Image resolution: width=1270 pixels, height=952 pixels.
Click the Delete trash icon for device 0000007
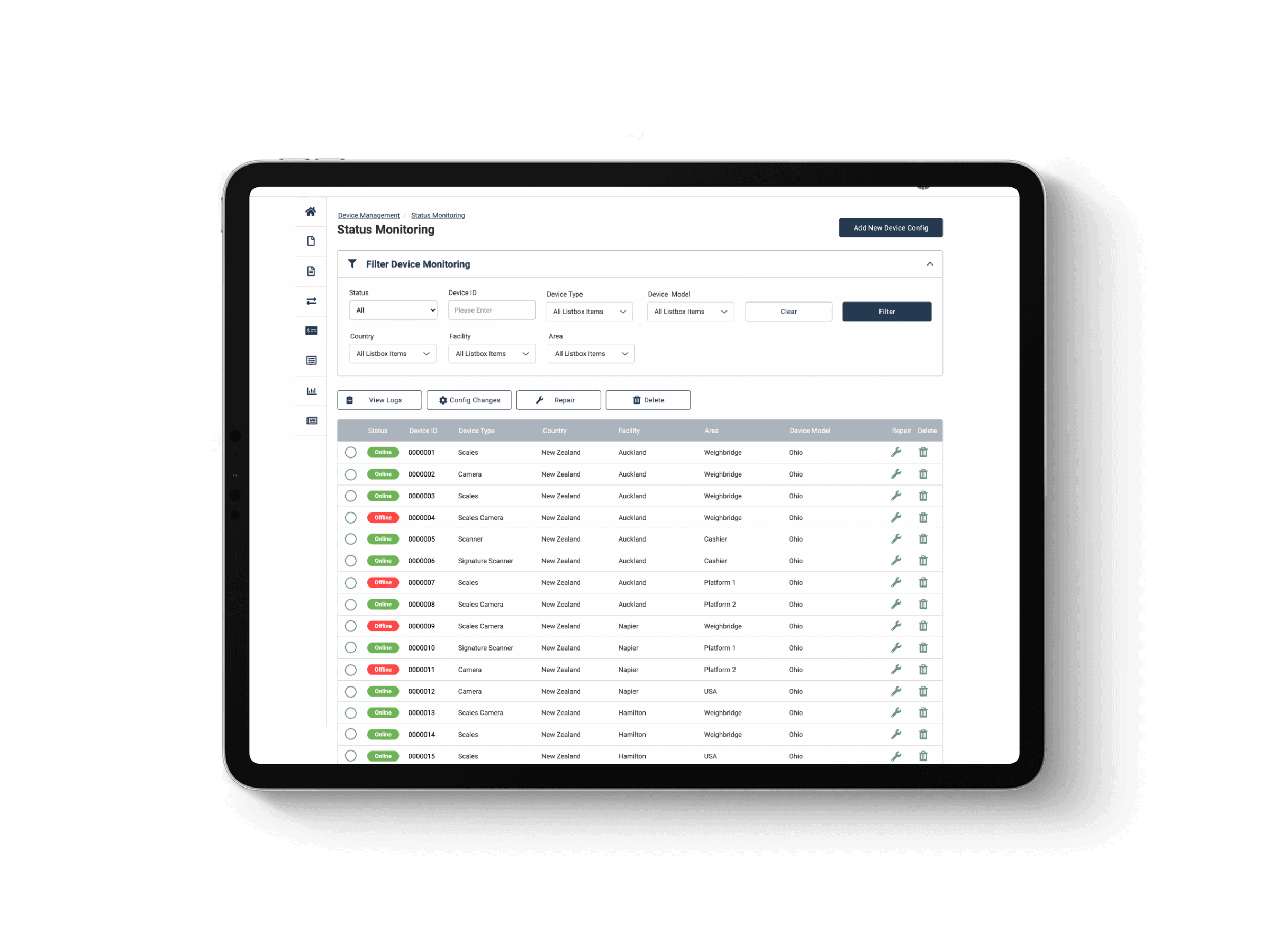click(921, 582)
